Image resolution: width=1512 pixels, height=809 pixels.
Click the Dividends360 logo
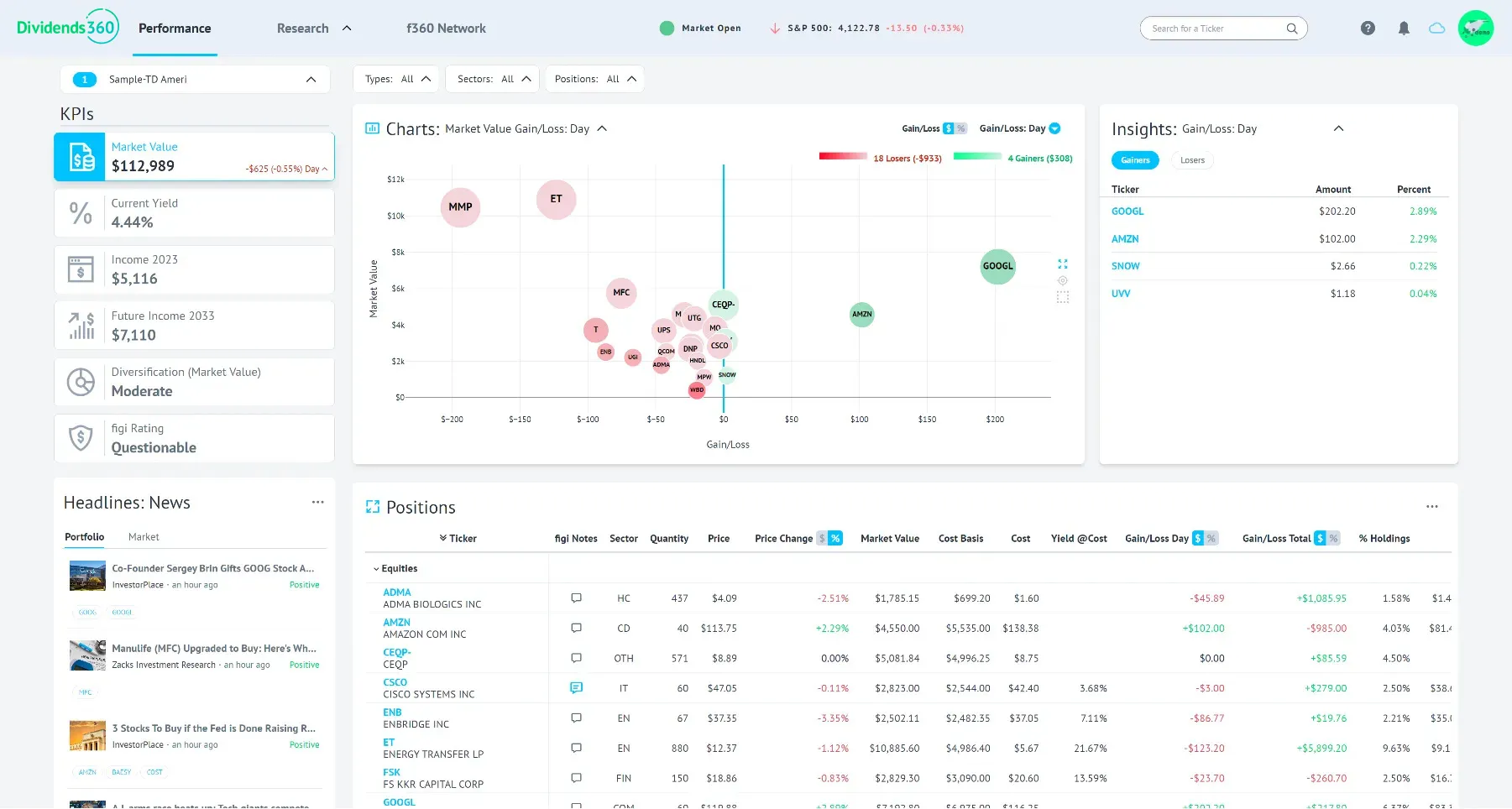coord(67,27)
